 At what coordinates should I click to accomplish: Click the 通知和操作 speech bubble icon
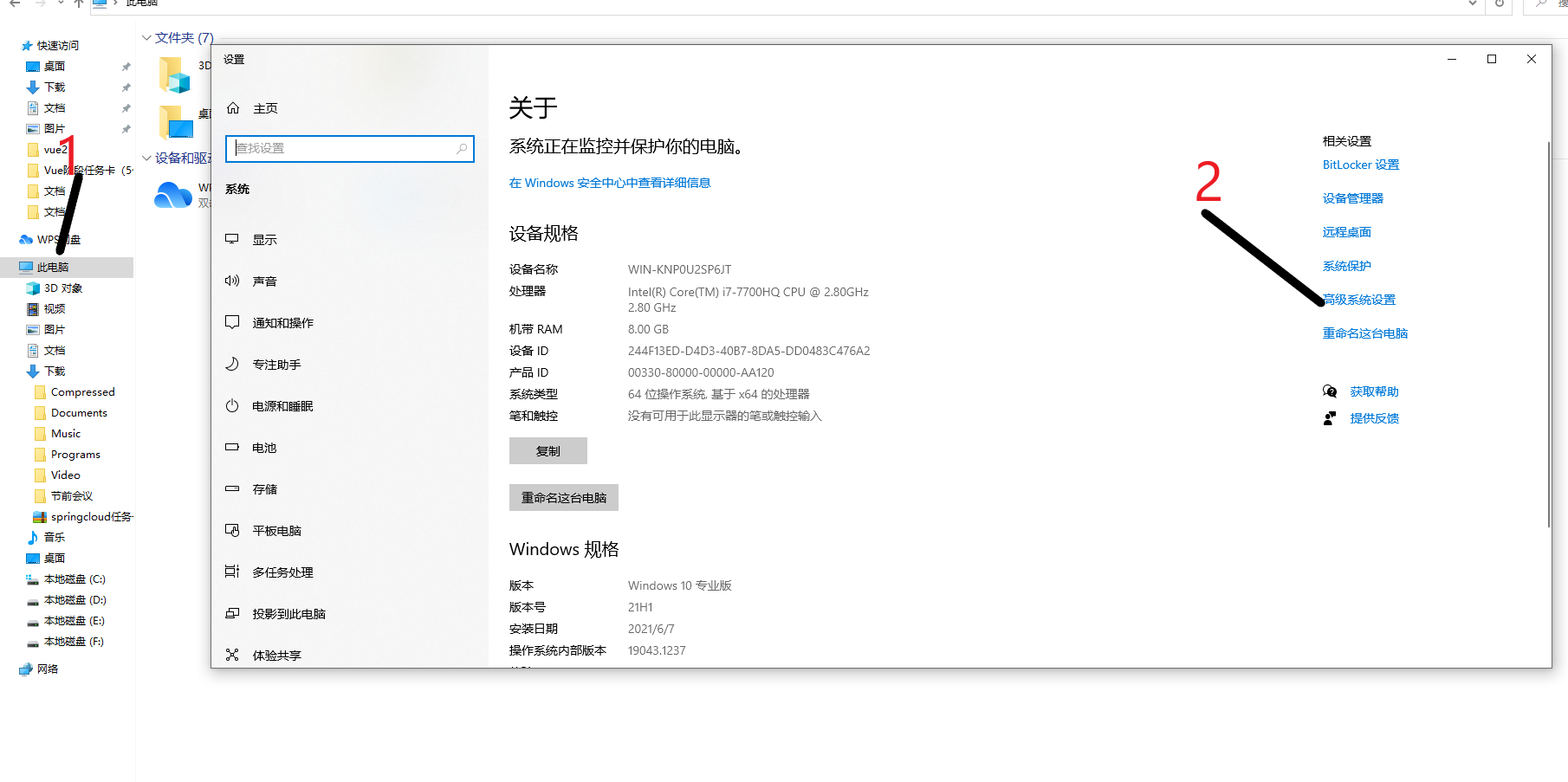click(232, 322)
